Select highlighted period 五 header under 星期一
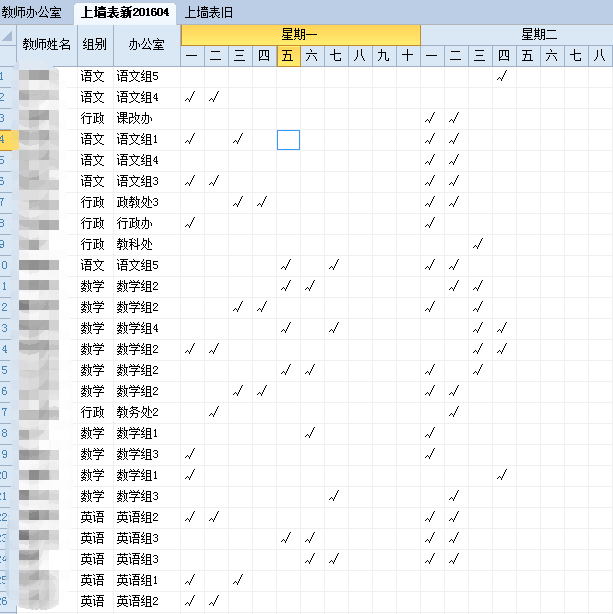Viewport: 613px width, 614px height. tap(288, 56)
